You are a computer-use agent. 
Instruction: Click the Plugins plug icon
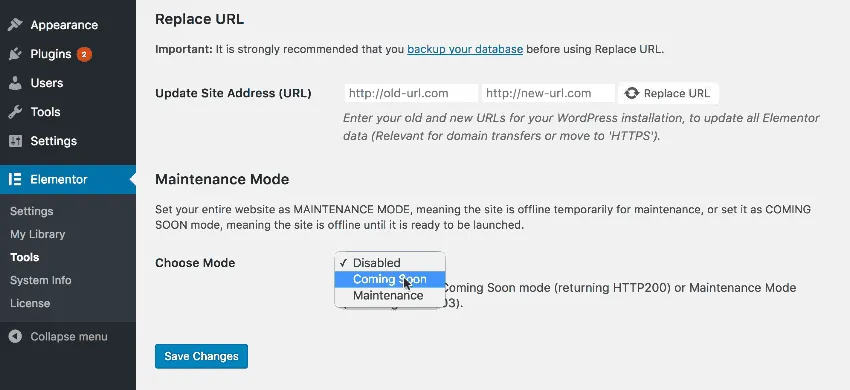tap(15, 54)
